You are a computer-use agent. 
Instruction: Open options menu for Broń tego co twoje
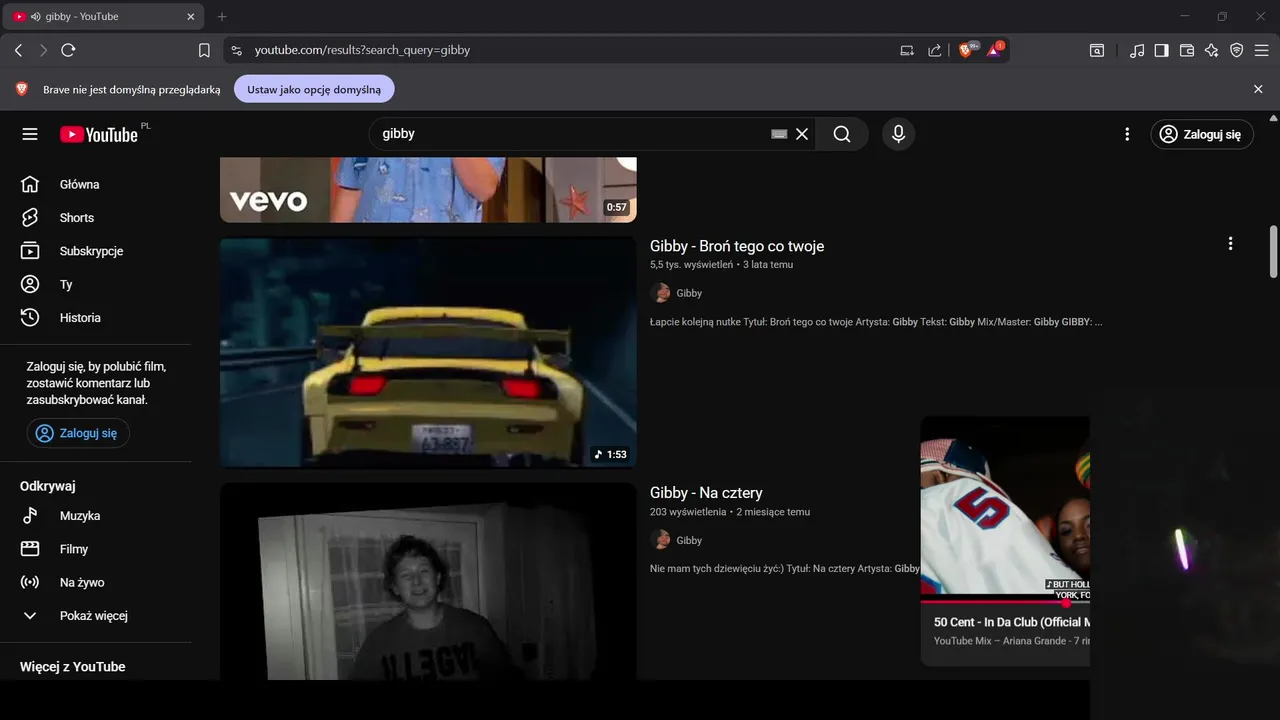[1230, 243]
